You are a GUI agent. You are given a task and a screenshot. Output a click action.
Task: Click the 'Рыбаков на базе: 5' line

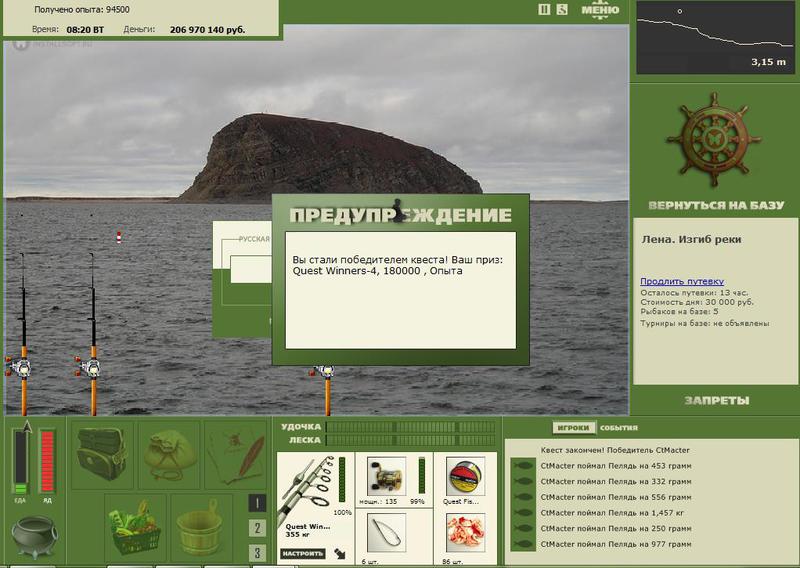click(679, 311)
